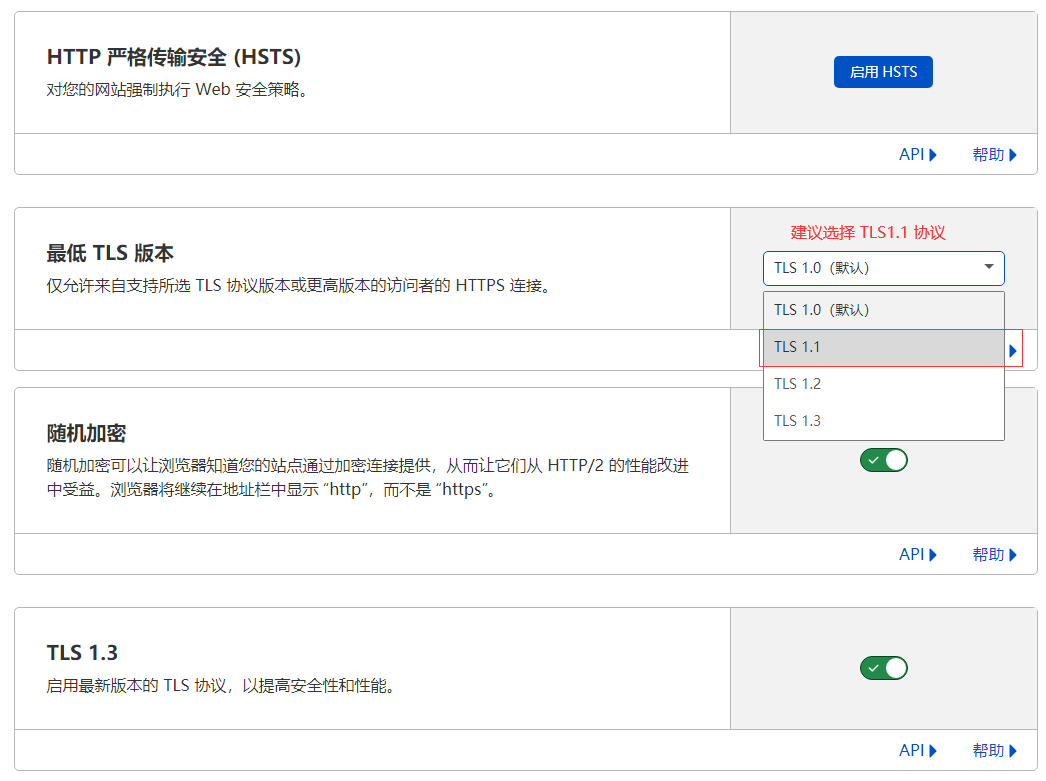Toggle the 随机加密 switch

click(x=883, y=460)
